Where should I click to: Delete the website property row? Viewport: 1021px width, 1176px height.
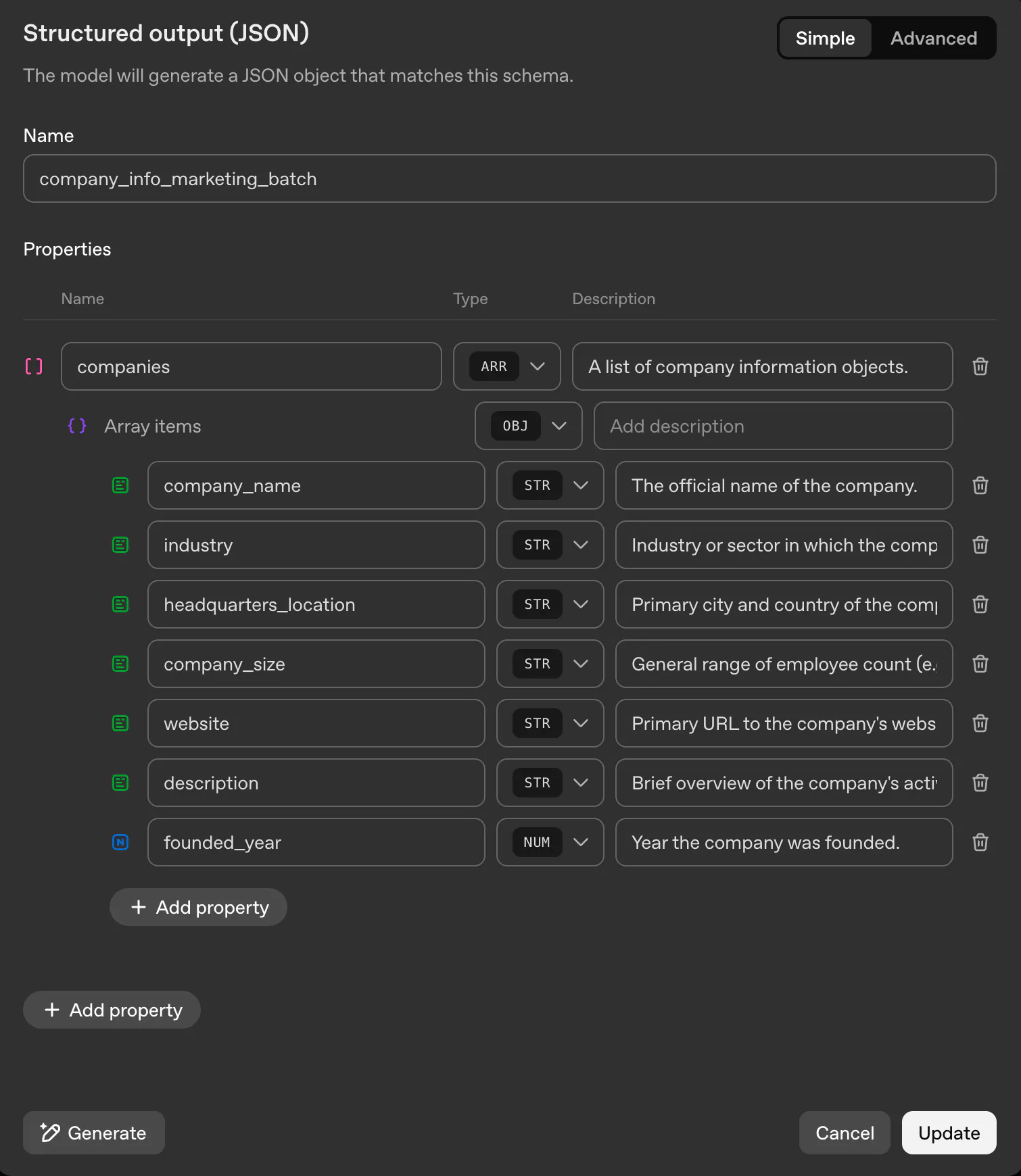pyautogui.click(x=980, y=723)
